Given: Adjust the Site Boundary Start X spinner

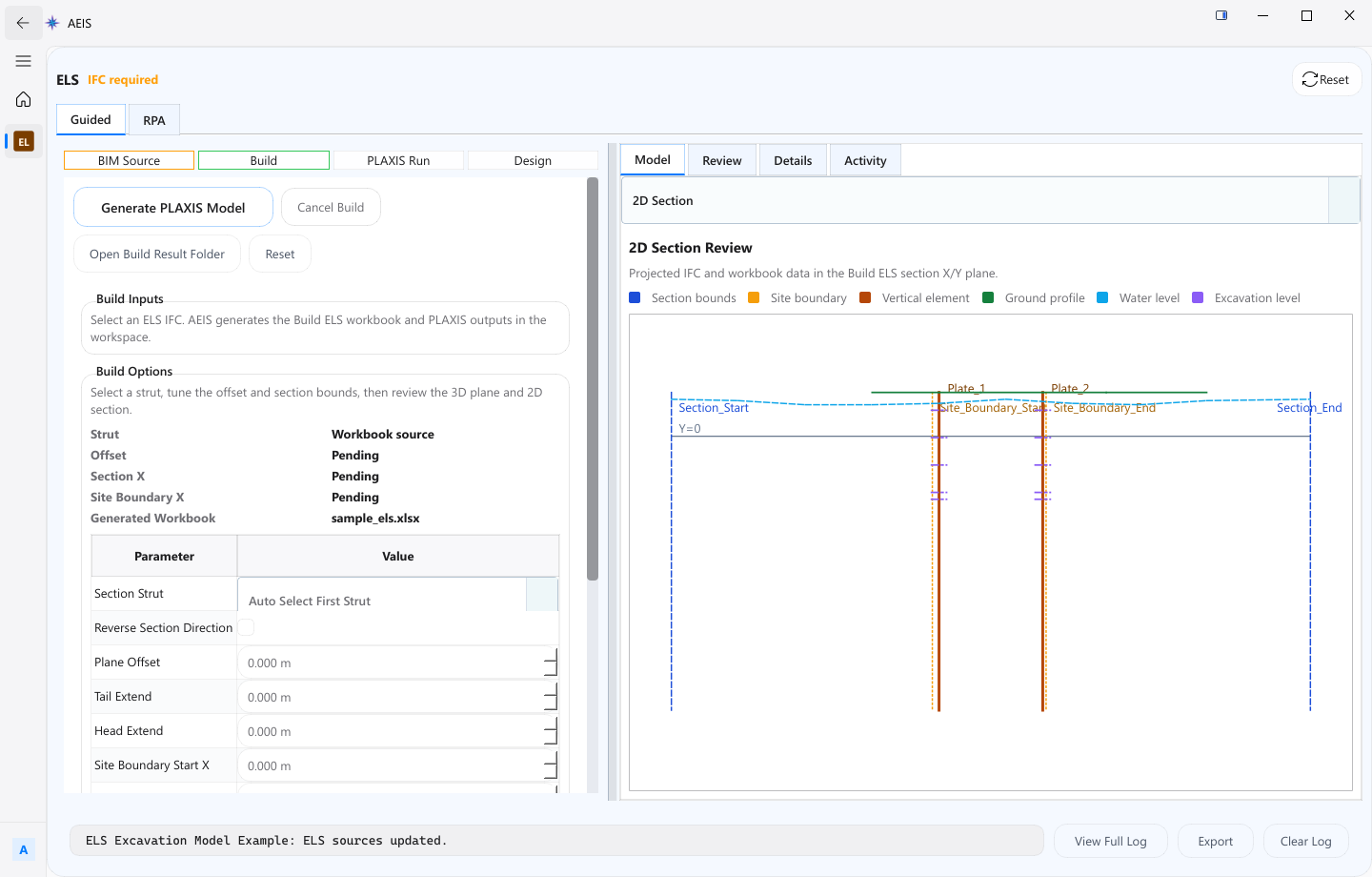Looking at the screenshot, I should click(551, 765).
